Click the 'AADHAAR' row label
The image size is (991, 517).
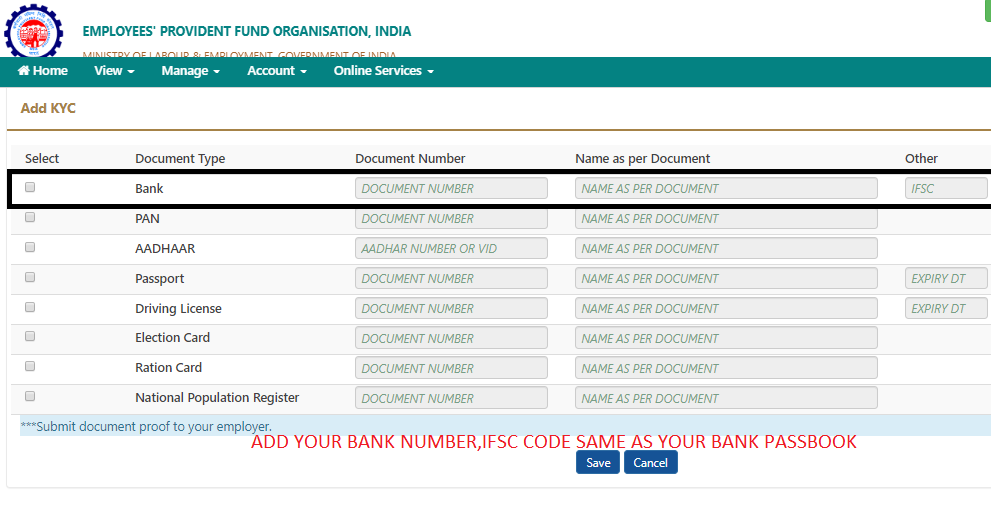pyautogui.click(x=165, y=248)
